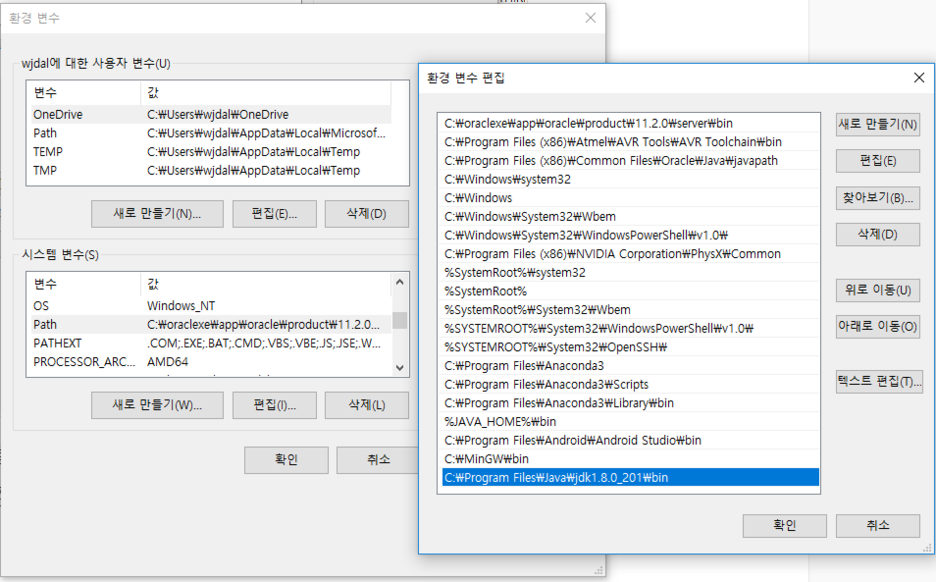936x582 pixels.
Task: Click 새로 만들기(N) in the edit dialog
Action: 878,124
